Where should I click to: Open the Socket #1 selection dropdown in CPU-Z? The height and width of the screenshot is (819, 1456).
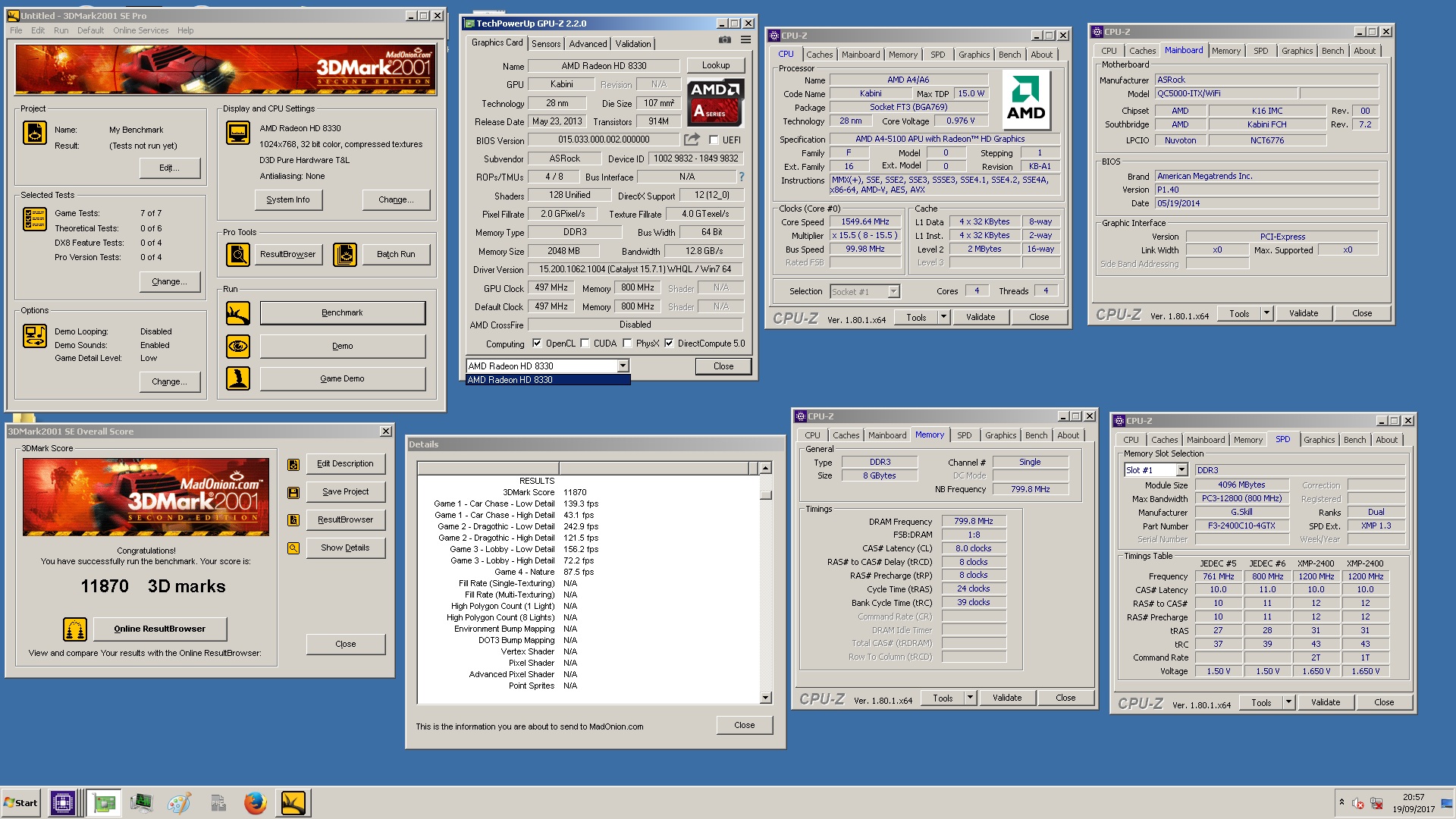pos(893,292)
